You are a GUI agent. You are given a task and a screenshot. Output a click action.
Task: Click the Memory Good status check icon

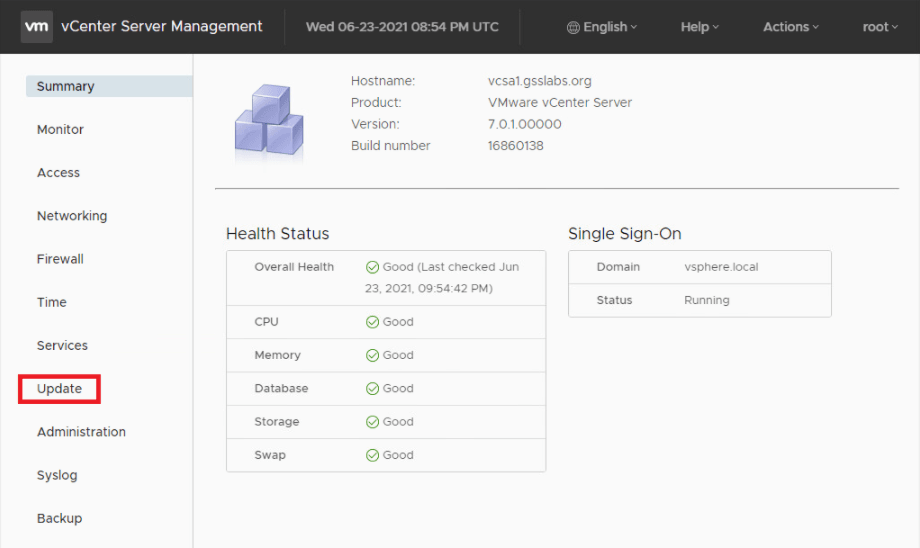pos(372,355)
